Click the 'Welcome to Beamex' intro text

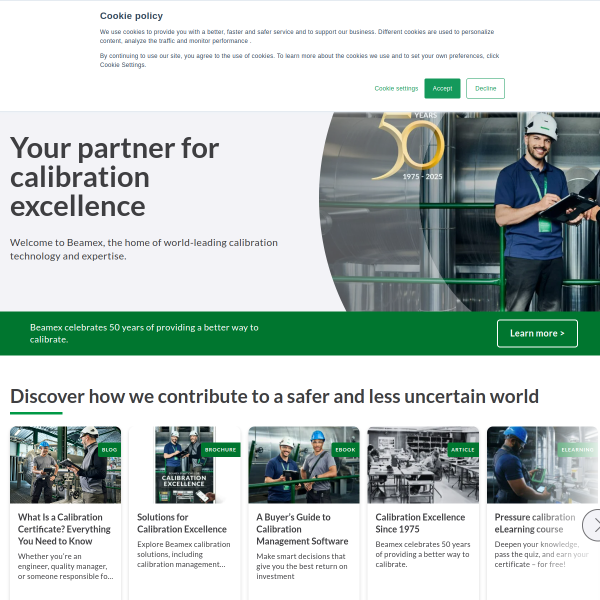(x=144, y=249)
